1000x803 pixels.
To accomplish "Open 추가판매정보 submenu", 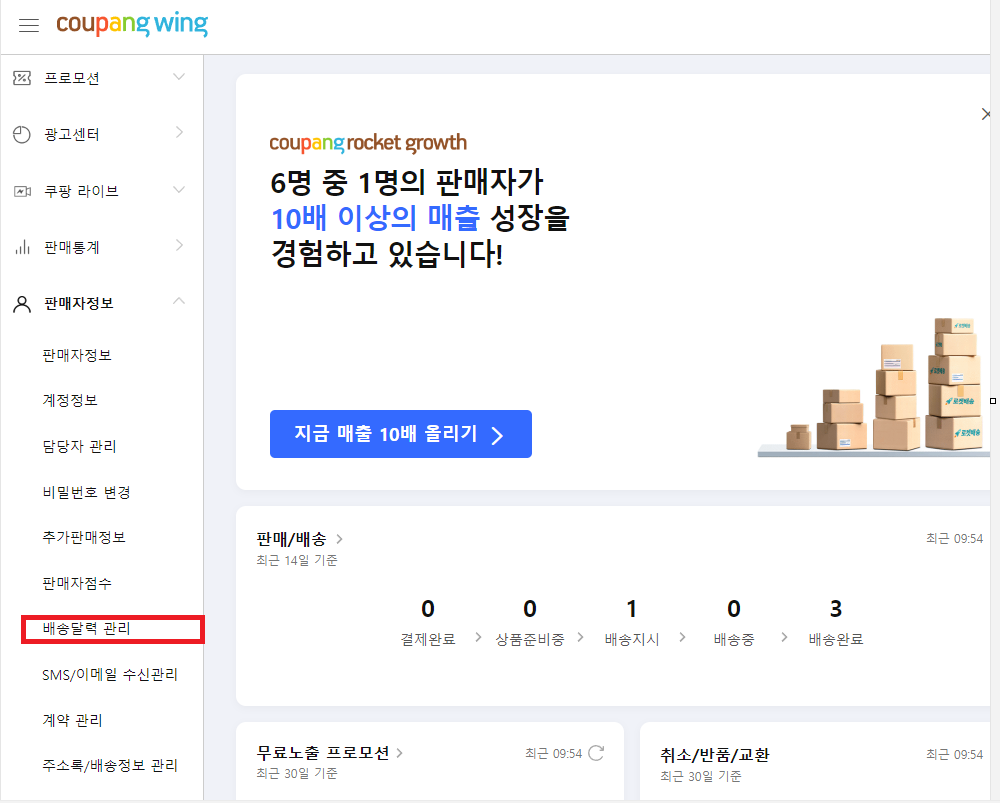I will point(84,538).
